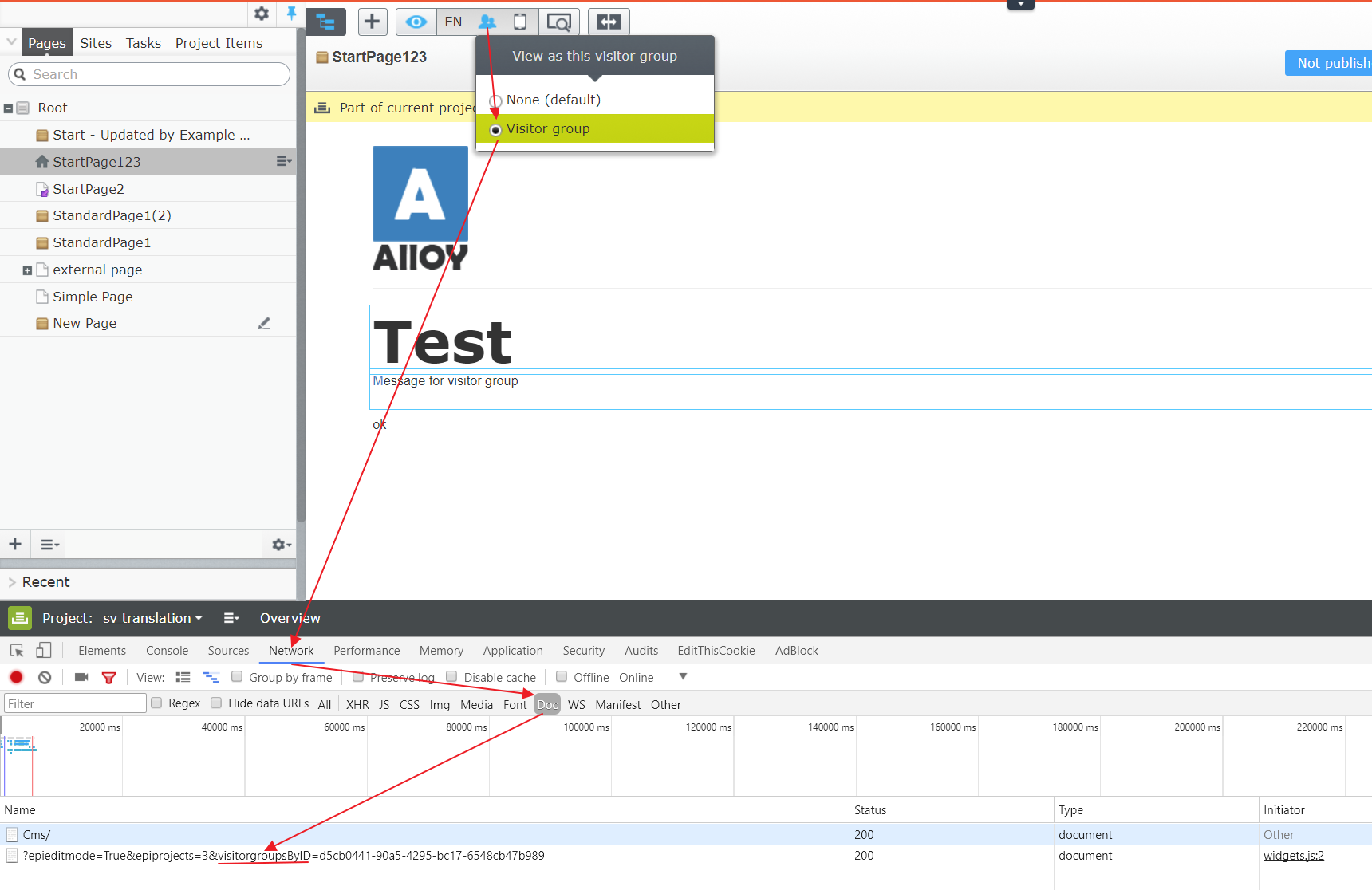Click the visitor groups people icon

487,22
